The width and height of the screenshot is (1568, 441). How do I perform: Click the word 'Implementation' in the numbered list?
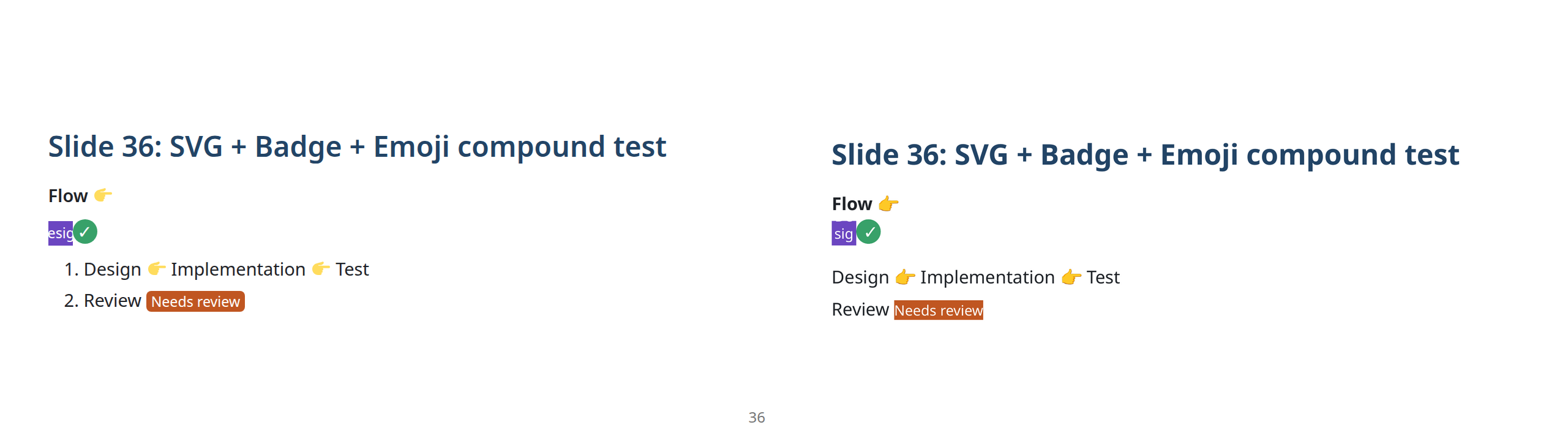point(238,269)
